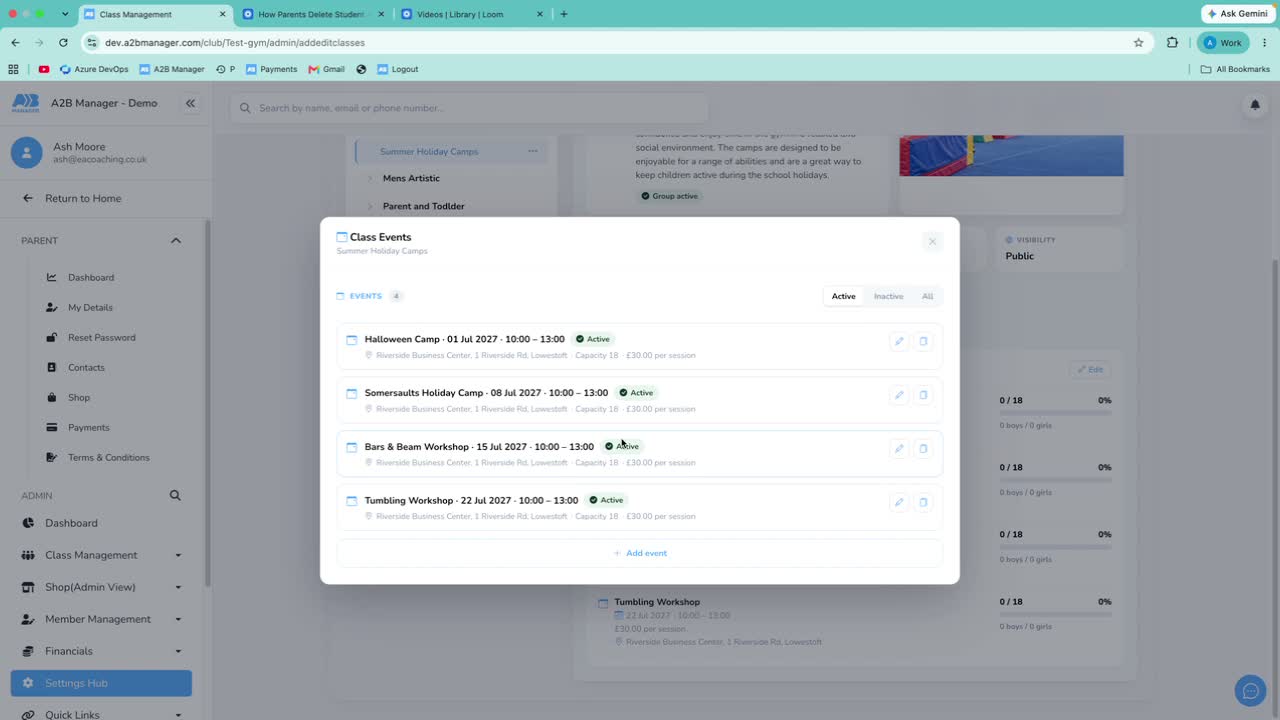The height and width of the screenshot is (720, 1280).
Task: Open Contacts page
Action: click(86, 367)
